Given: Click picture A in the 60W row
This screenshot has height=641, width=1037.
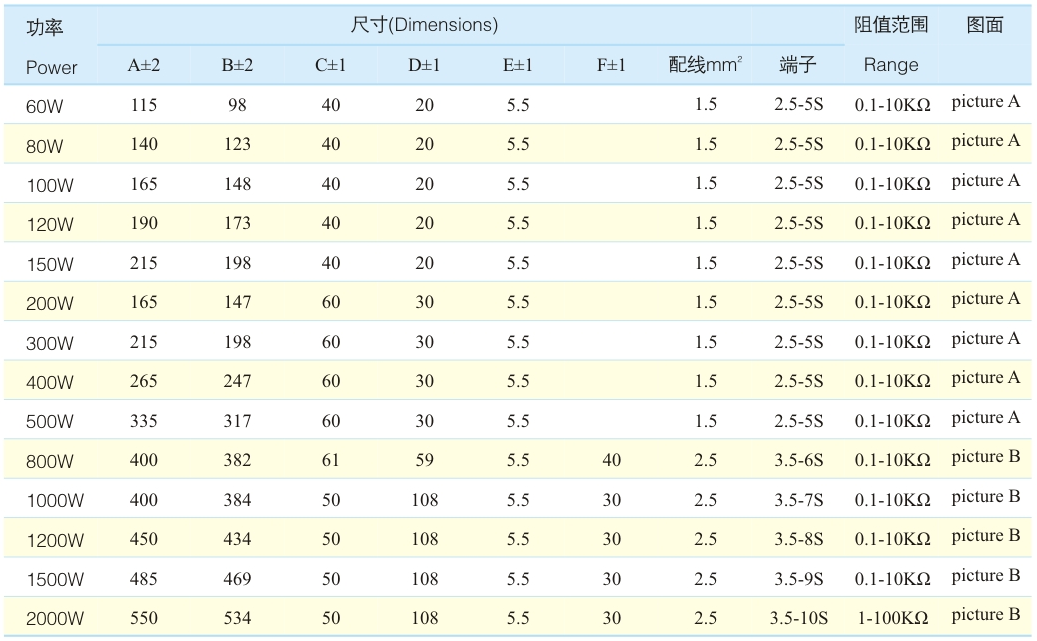Looking at the screenshot, I should coord(985,101).
